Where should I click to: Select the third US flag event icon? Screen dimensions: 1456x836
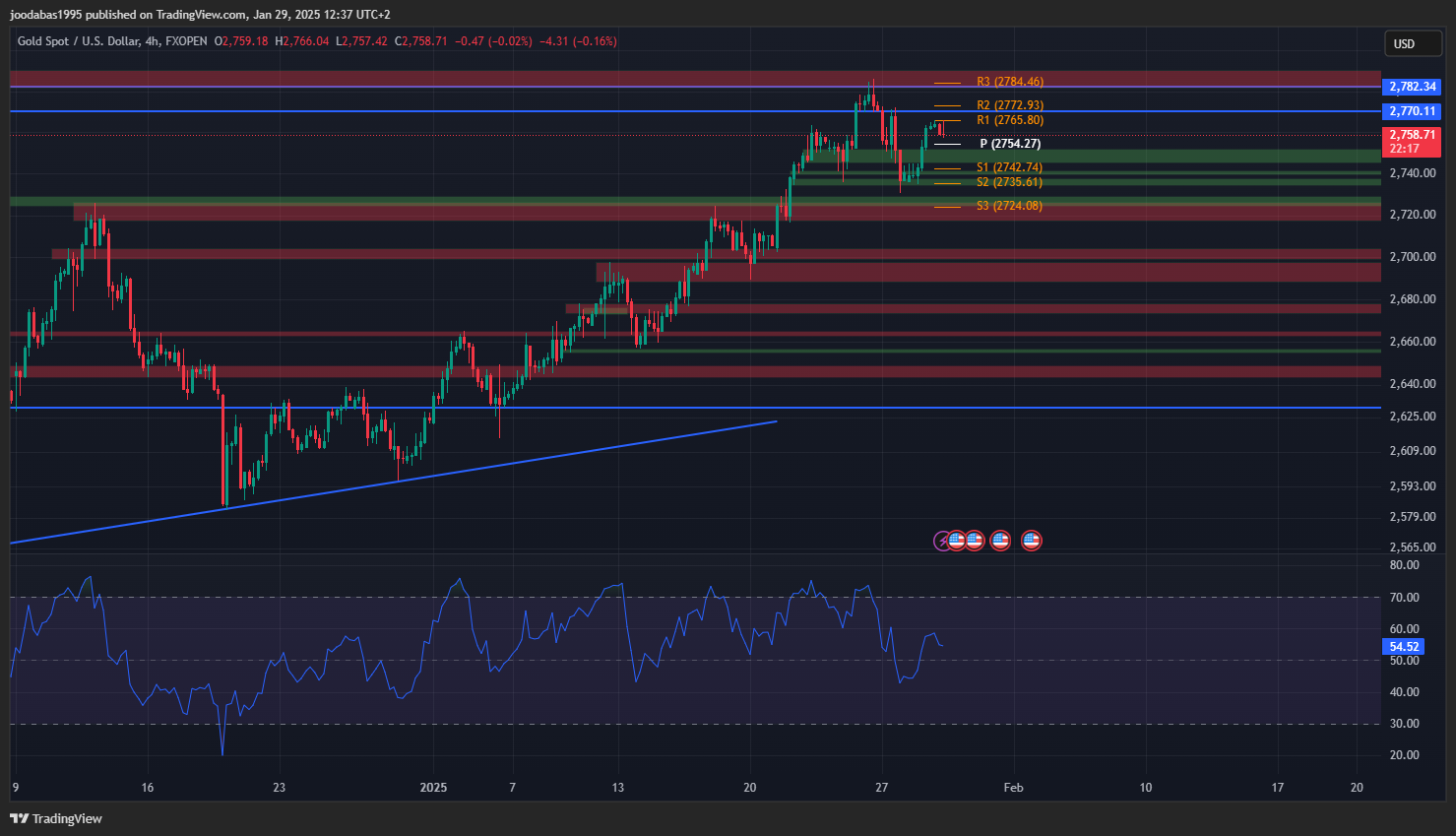point(1000,541)
